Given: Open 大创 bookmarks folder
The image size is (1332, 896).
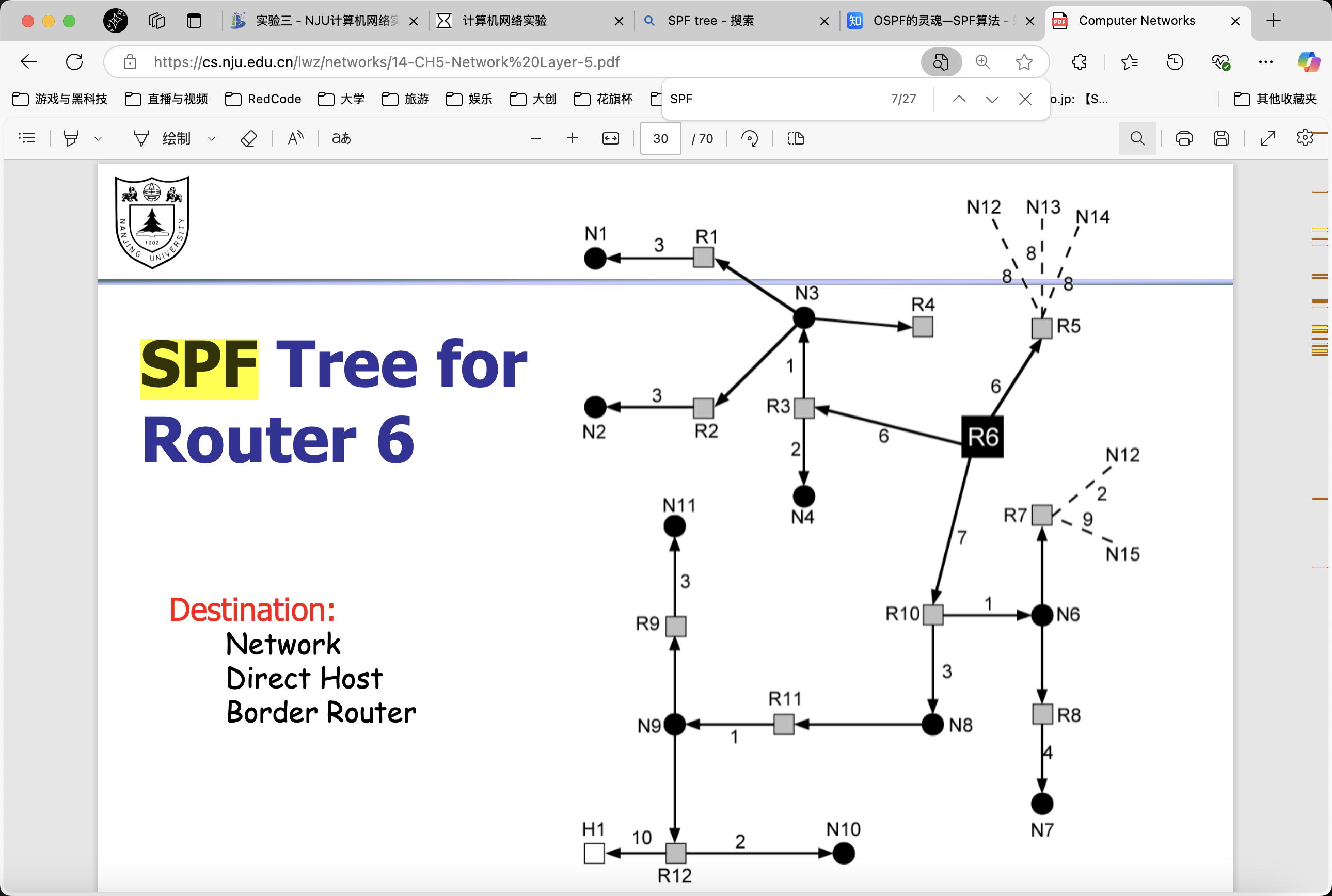Looking at the screenshot, I should pyautogui.click(x=533, y=99).
